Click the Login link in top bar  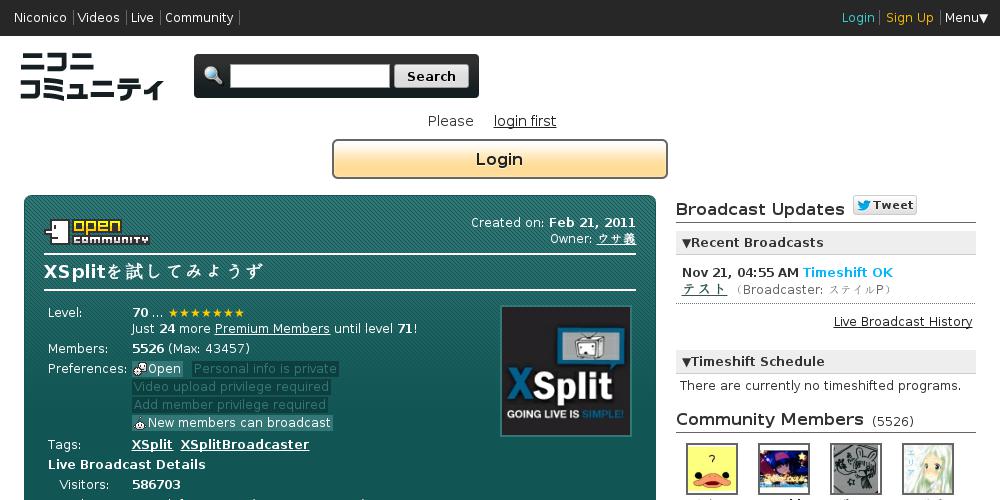[x=858, y=18]
